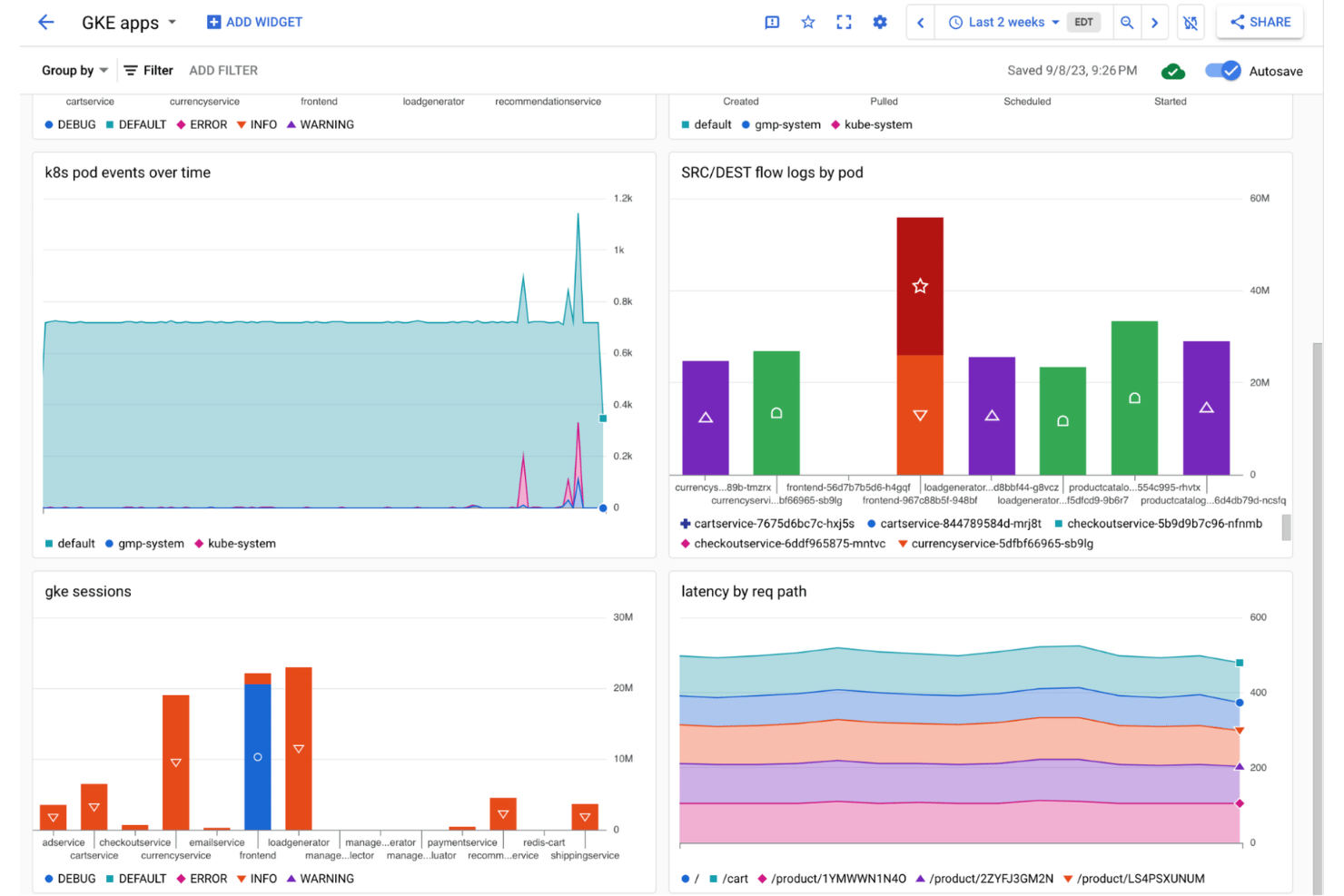Toggle ERROR legend in top-left partial chart
This screenshot has height=896, width=1344.
pos(202,125)
